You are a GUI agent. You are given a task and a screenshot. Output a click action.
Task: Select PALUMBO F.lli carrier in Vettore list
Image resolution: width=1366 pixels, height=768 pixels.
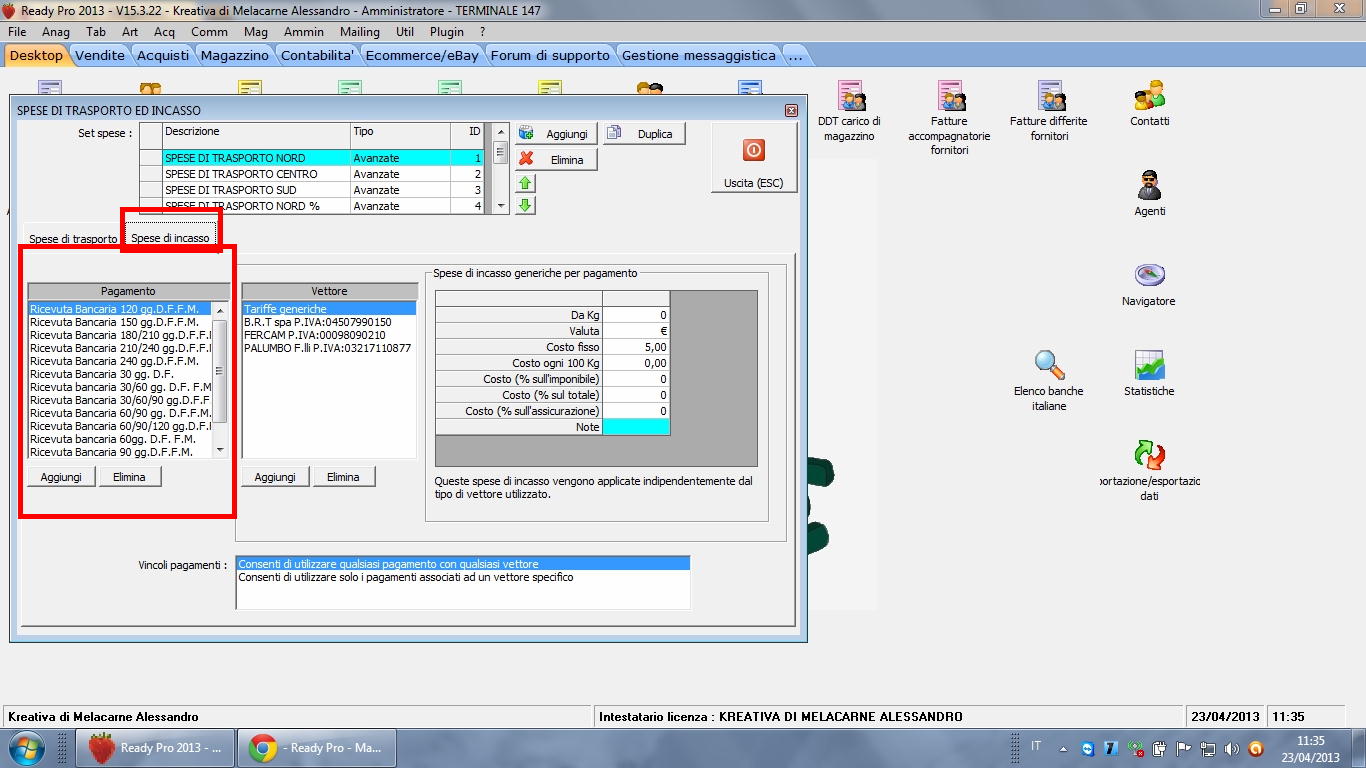coord(329,348)
